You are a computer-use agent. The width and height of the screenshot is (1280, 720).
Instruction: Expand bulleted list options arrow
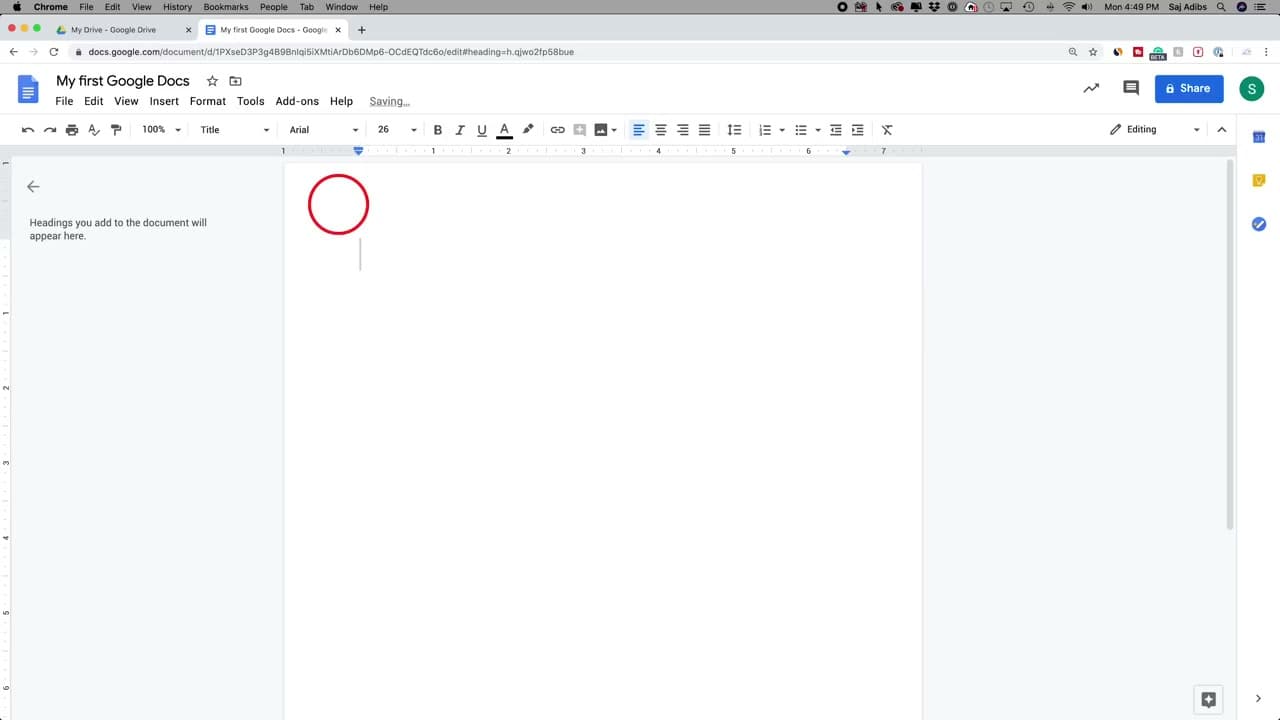pyautogui.click(x=818, y=130)
